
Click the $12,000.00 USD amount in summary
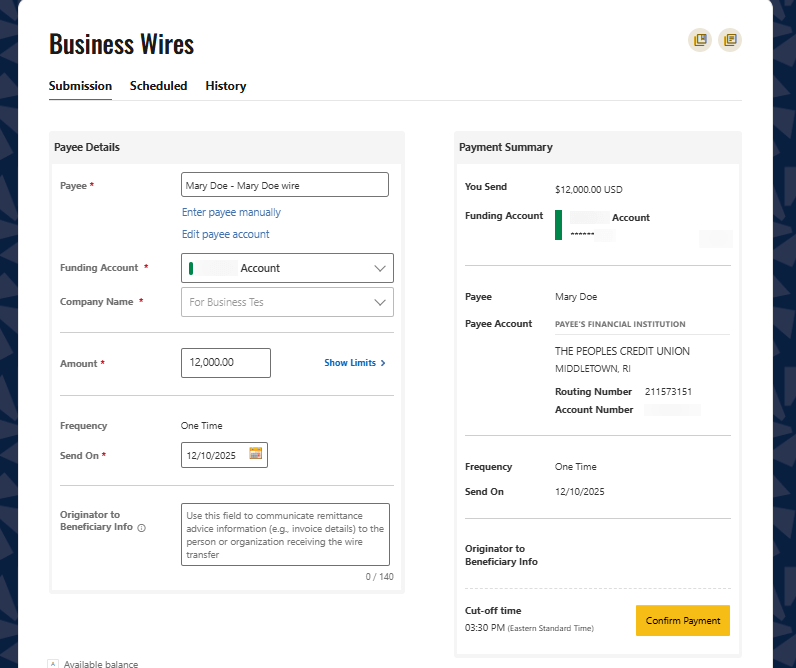tap(589, 189)
